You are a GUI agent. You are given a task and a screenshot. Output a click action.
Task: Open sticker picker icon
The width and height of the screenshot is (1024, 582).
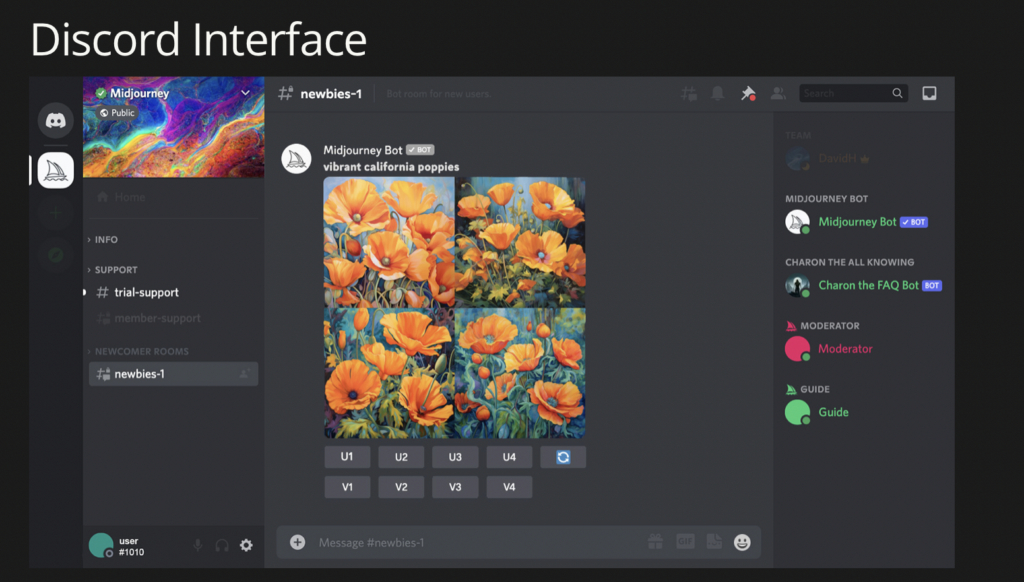click(x=714, y=542)
